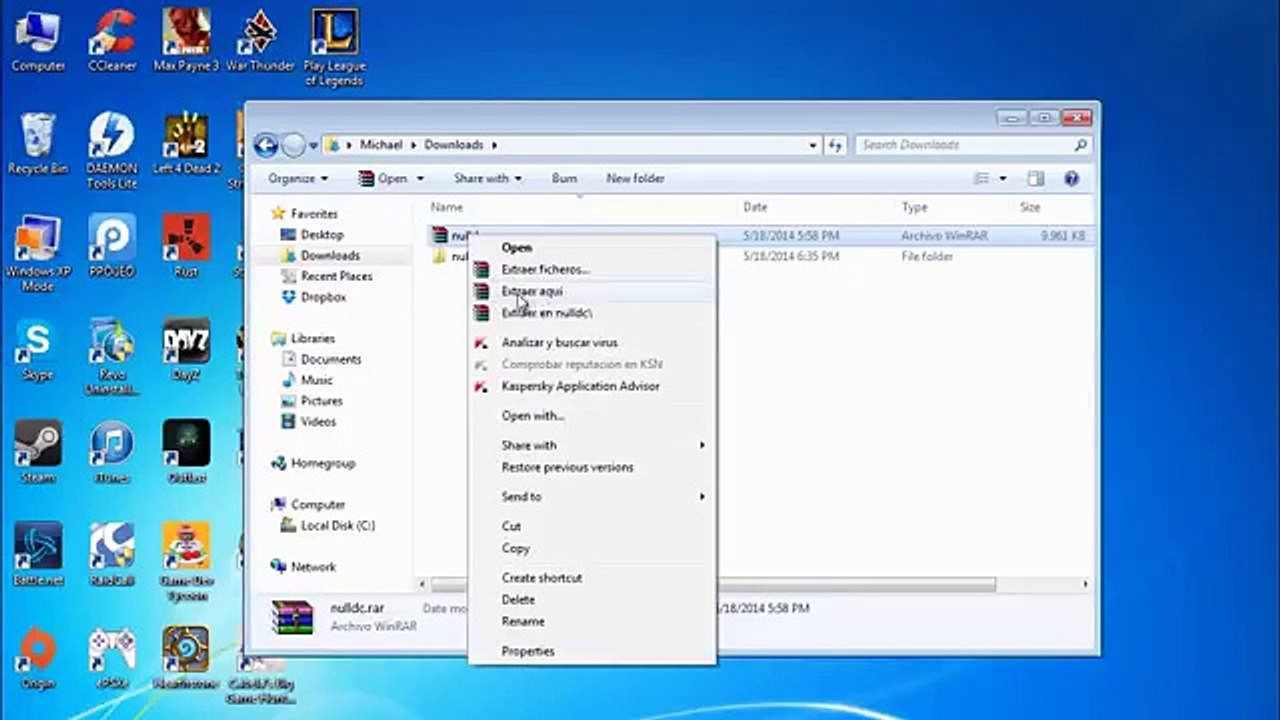
Task: Click the Explorer Back navigation arrow
Action: [266, 145]
